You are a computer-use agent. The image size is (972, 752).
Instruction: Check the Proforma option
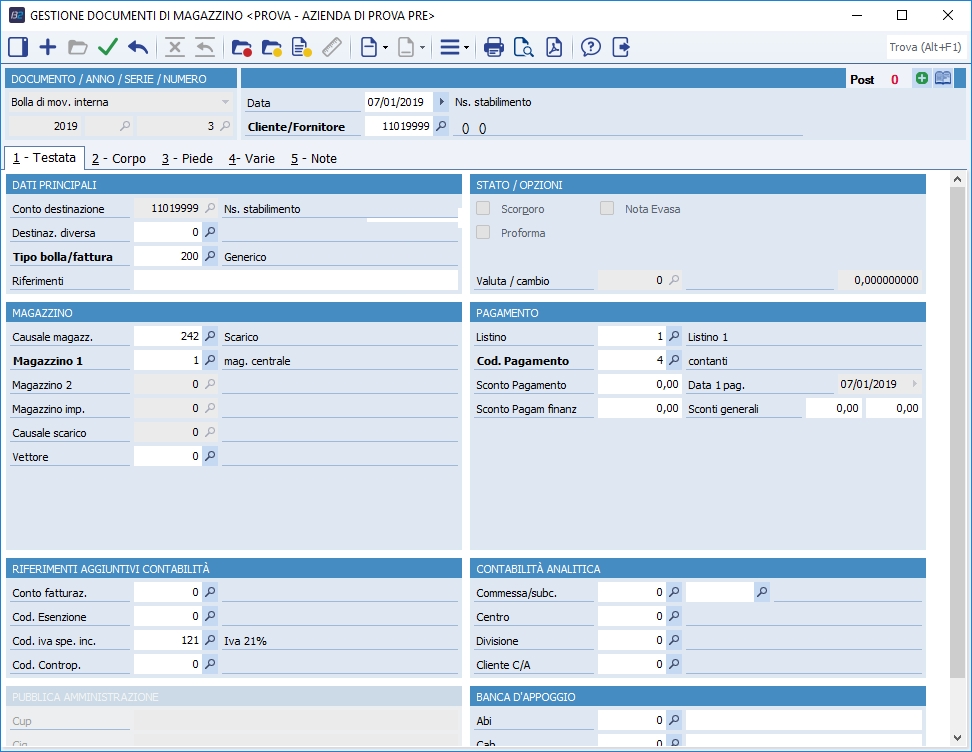[483, 233]
